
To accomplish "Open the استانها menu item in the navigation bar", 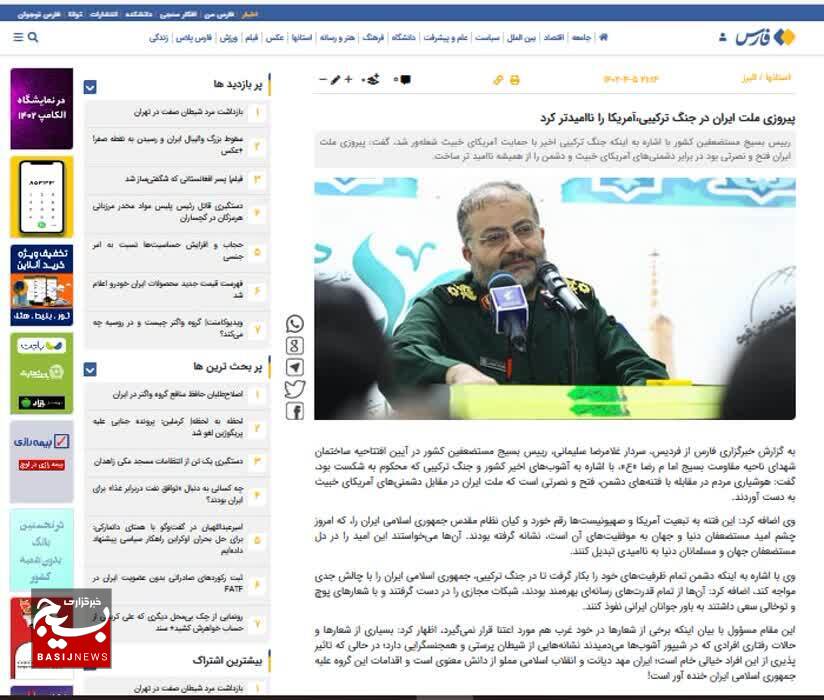I will (302, 37).
